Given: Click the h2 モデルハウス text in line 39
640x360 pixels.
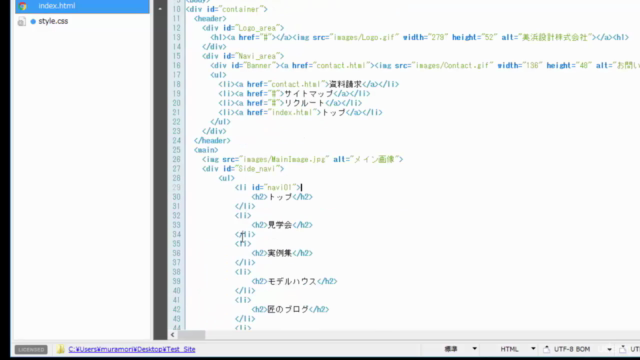Looking at the screenshot, I should coord(294,281).
